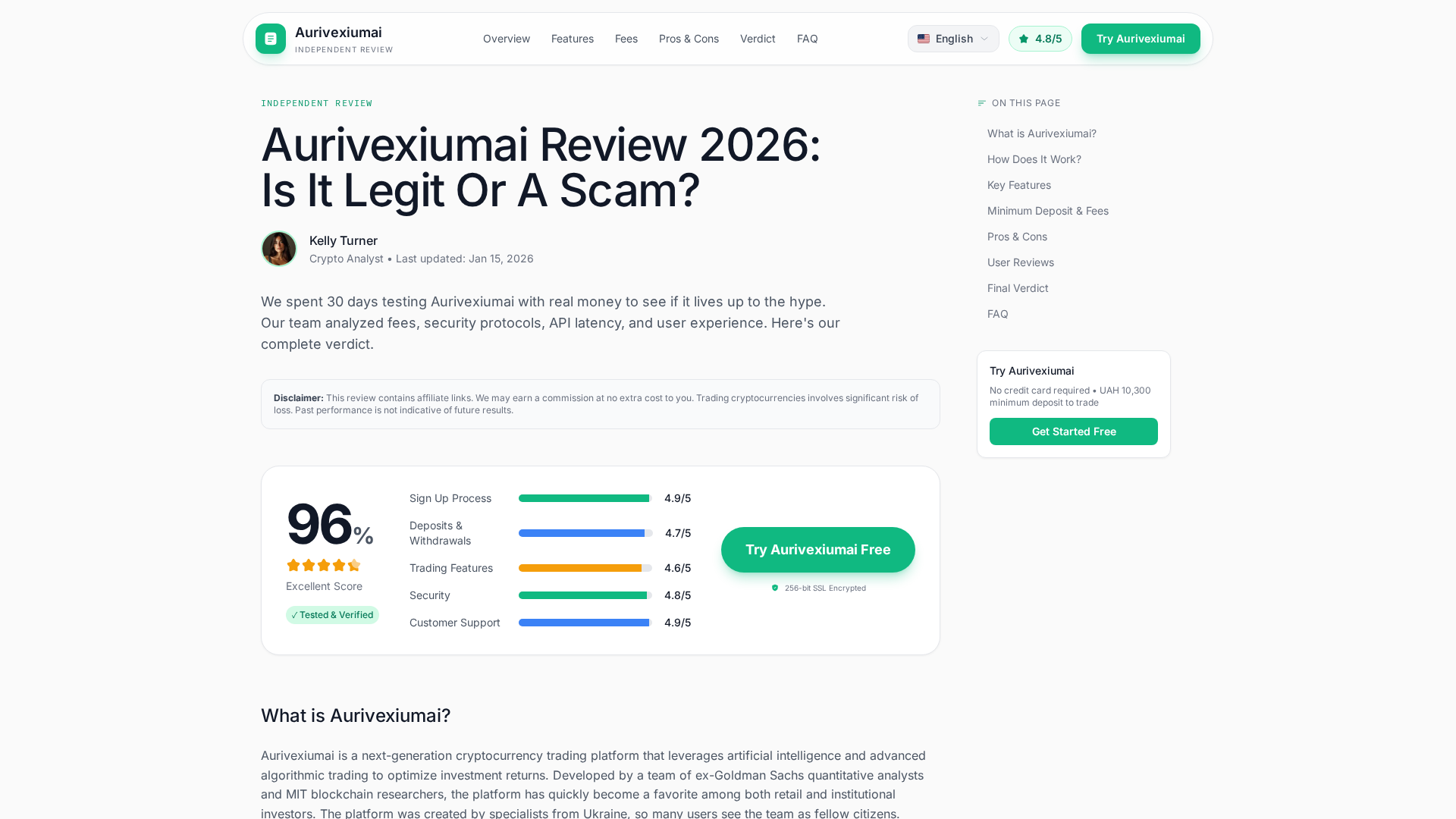Image resolution: width=1456 pixels, height=819 pixels.
Task: Open the English language dropdown
Action: [953, 39]
